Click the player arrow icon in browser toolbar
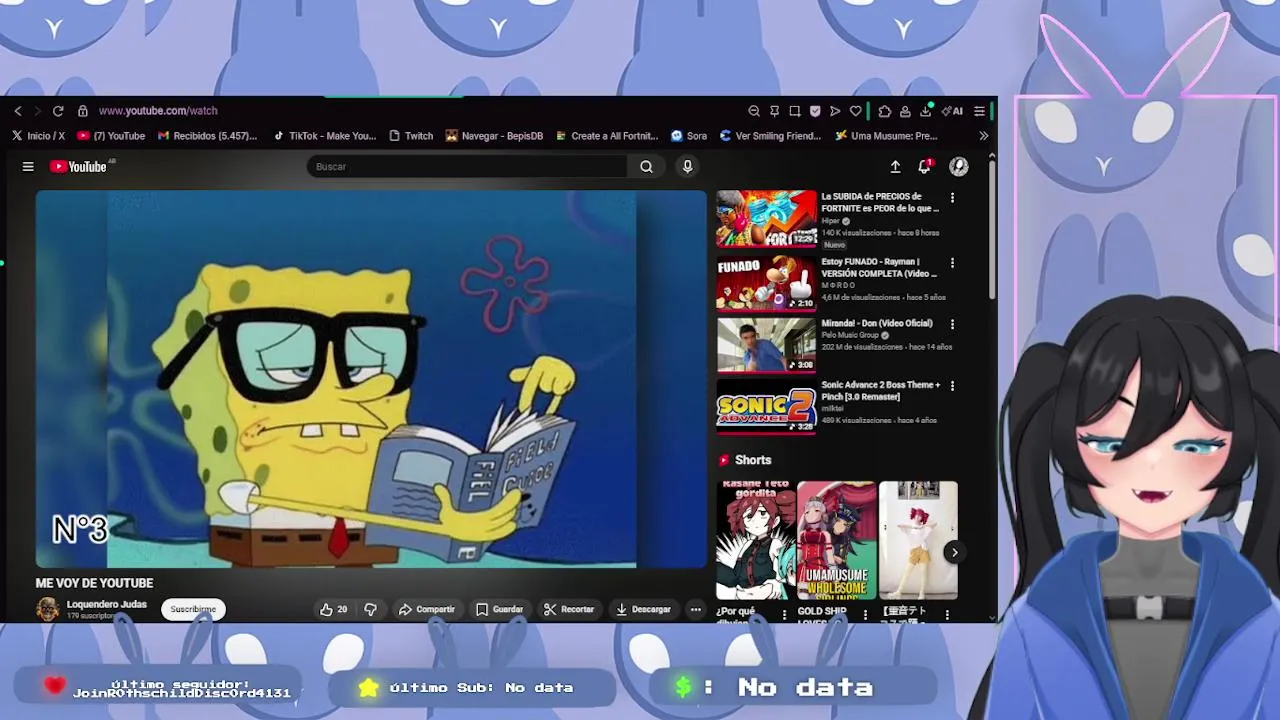1280x720 pixels. 835,111
